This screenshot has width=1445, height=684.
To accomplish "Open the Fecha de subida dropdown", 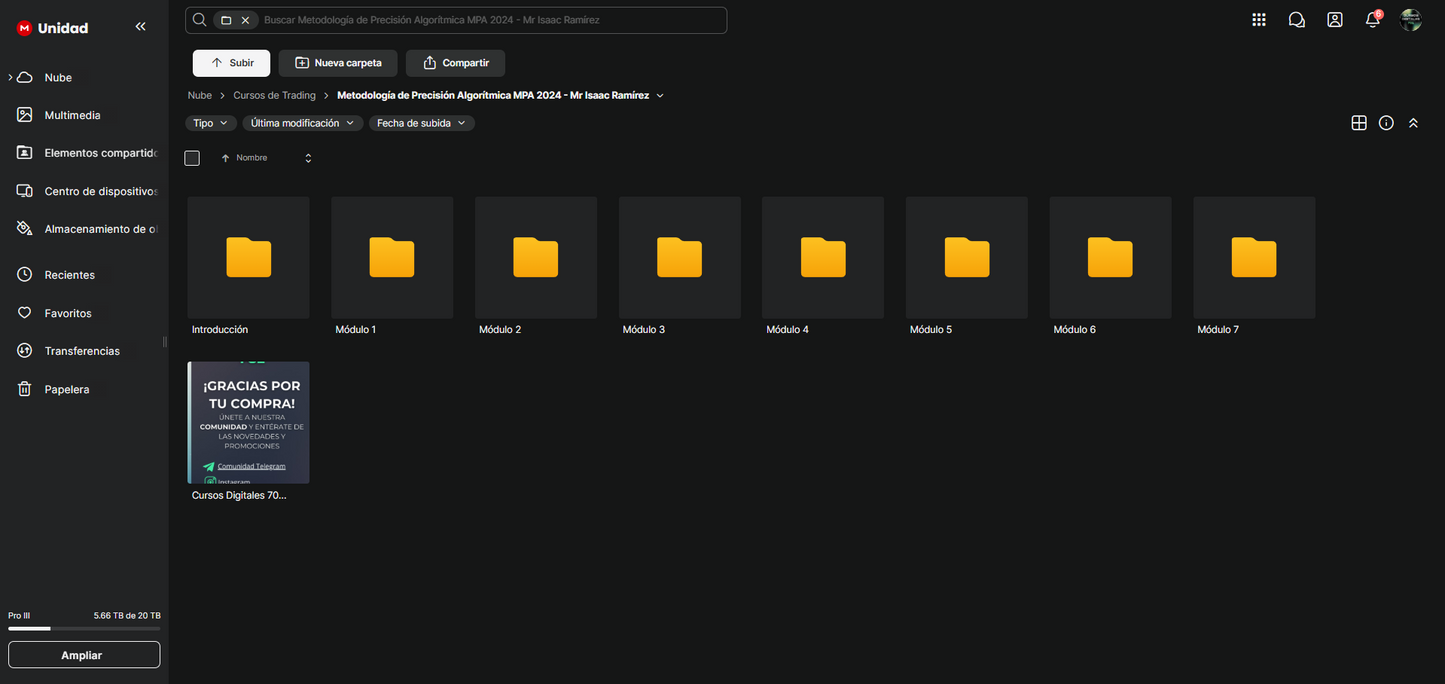I will [x=421, y=123].
